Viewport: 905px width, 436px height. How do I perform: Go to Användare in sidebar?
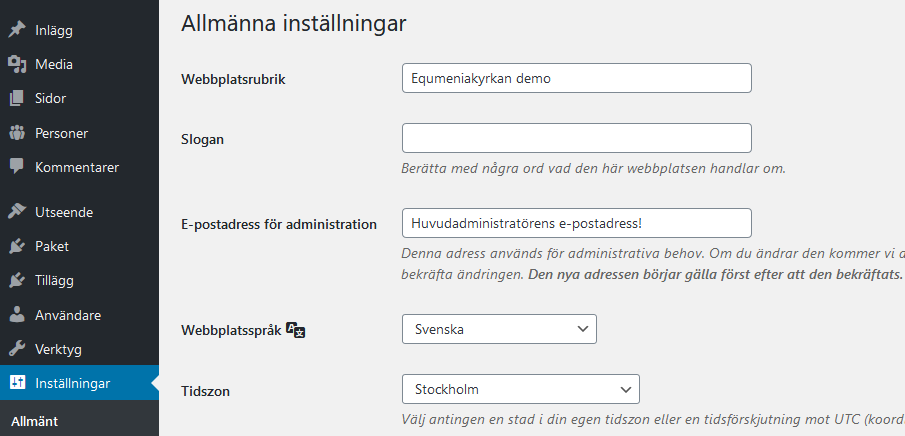click(x=79, y=315)
